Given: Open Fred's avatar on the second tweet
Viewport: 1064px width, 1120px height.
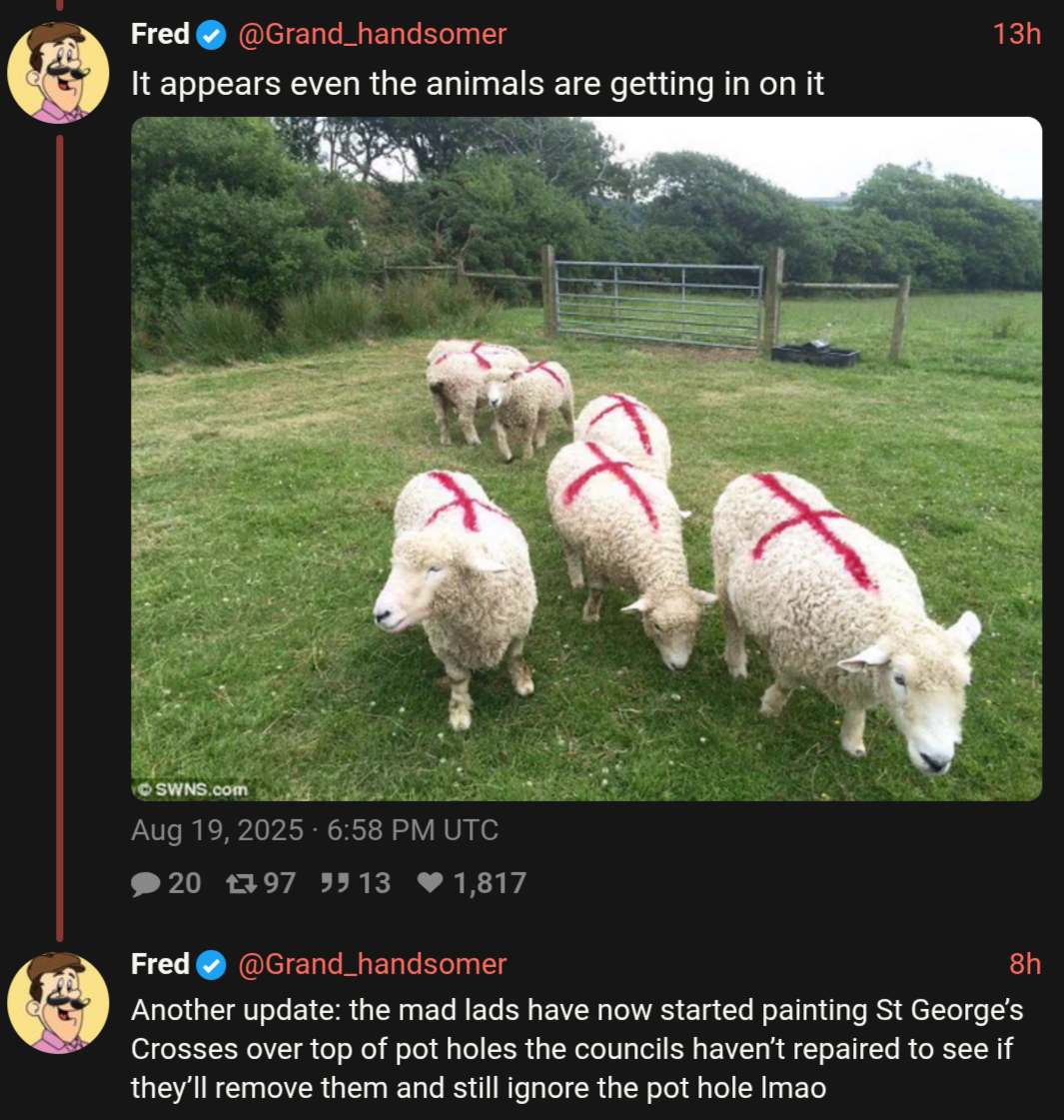Looking at the screenshot, I should tap(58, 1003).
